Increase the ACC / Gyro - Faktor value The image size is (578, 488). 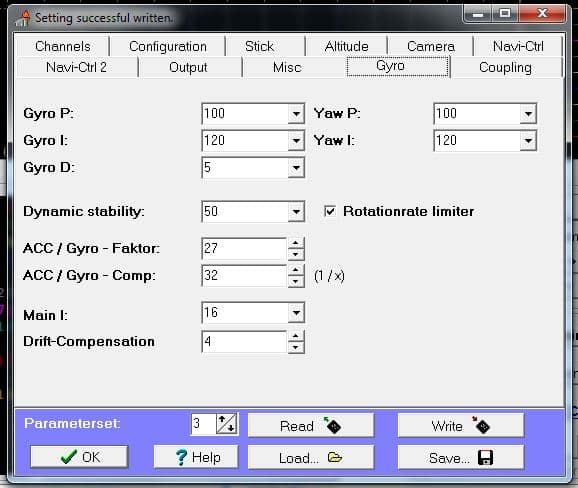296,243
